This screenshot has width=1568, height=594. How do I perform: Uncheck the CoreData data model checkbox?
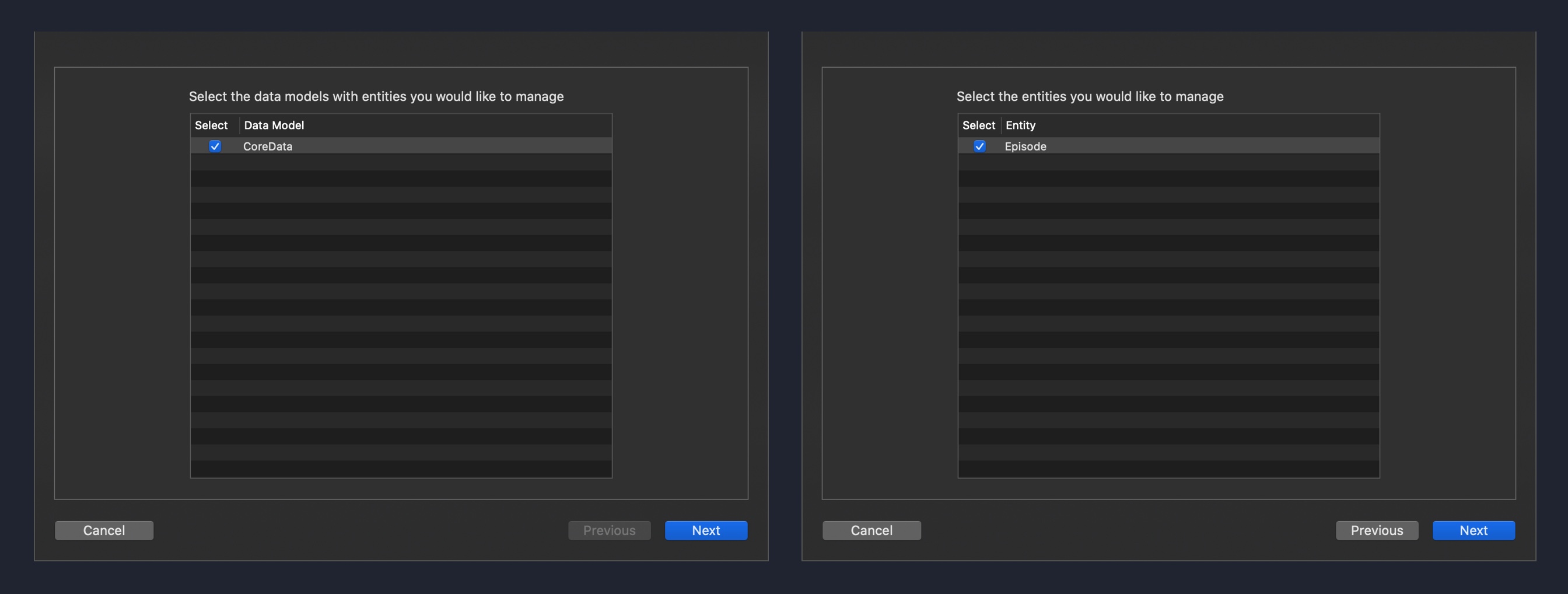pos(215,146)
